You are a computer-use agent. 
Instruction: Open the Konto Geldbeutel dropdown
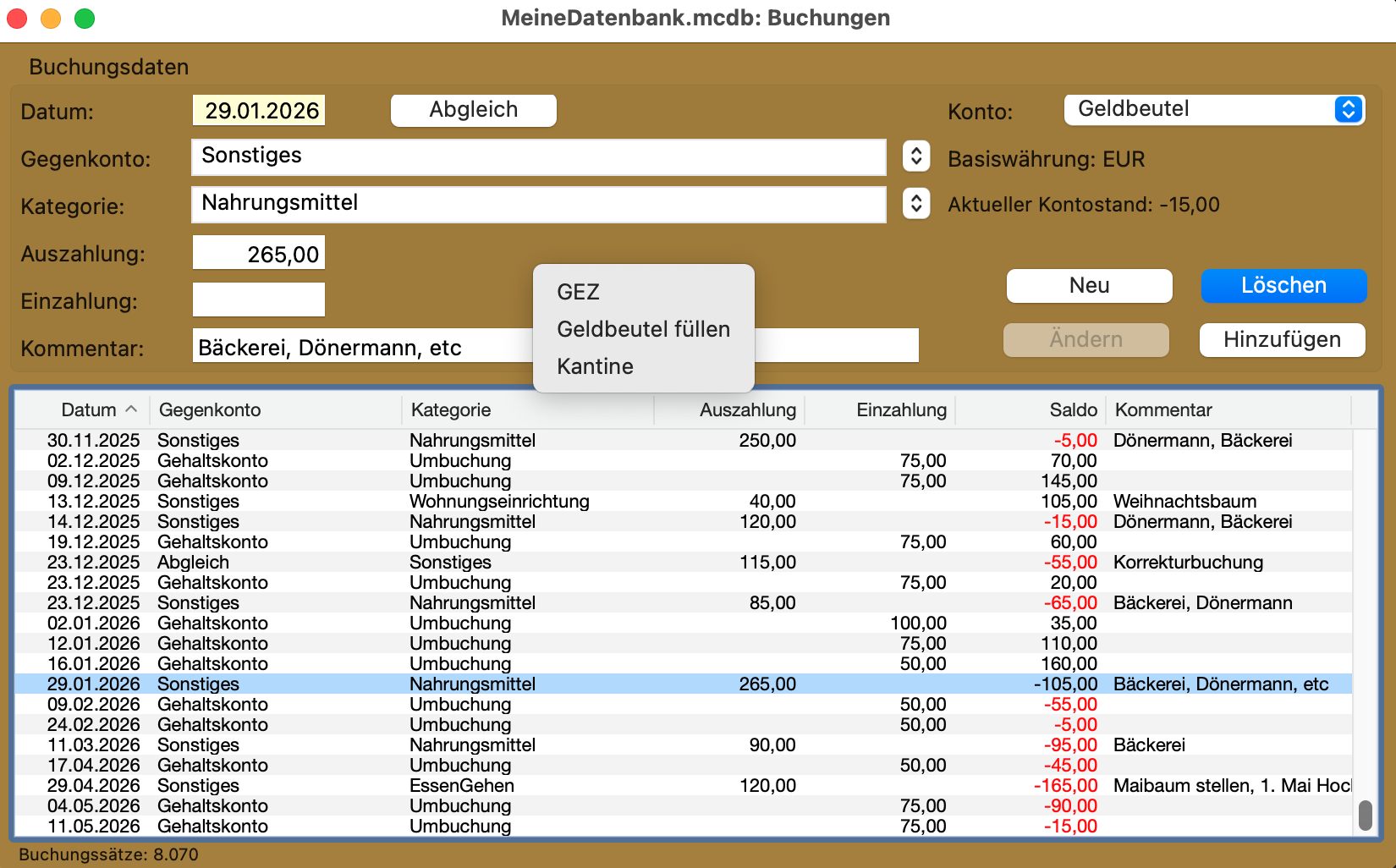point(1214,110)
